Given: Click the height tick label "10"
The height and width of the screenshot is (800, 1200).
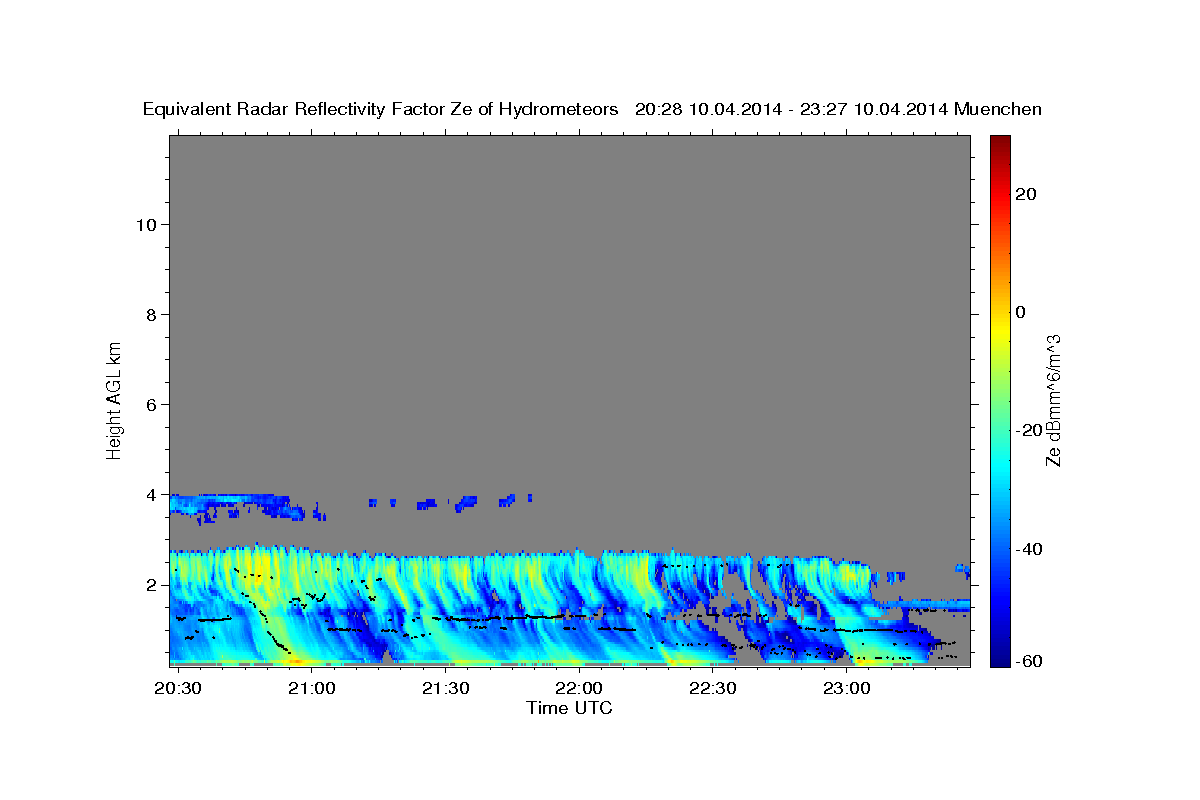Looking at the screenshot, I should click(x=145, y=225).
